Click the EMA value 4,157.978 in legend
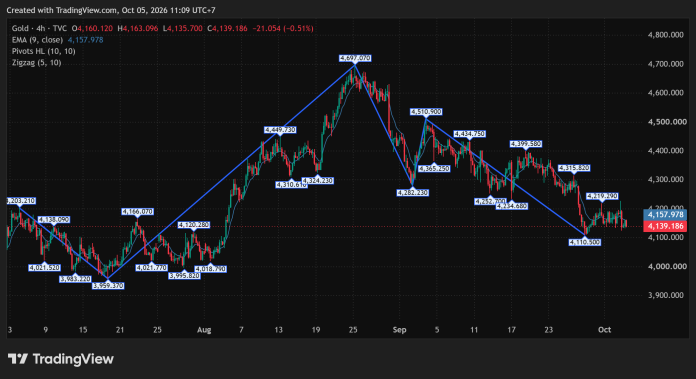The width and height of the screenshot is (696, 379). coord(85,40)
